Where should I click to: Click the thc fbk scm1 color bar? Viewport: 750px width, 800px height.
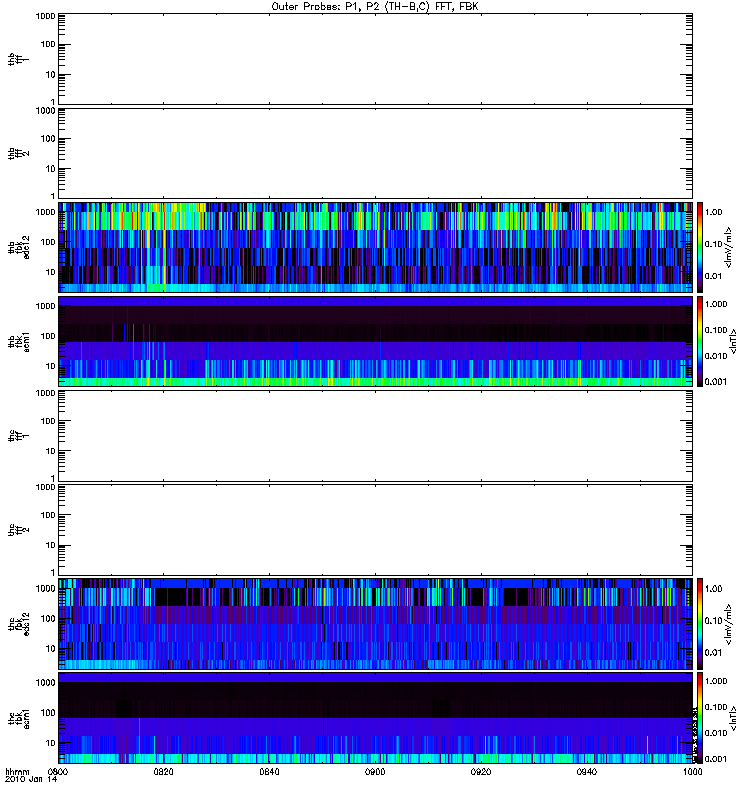(700, 718)
